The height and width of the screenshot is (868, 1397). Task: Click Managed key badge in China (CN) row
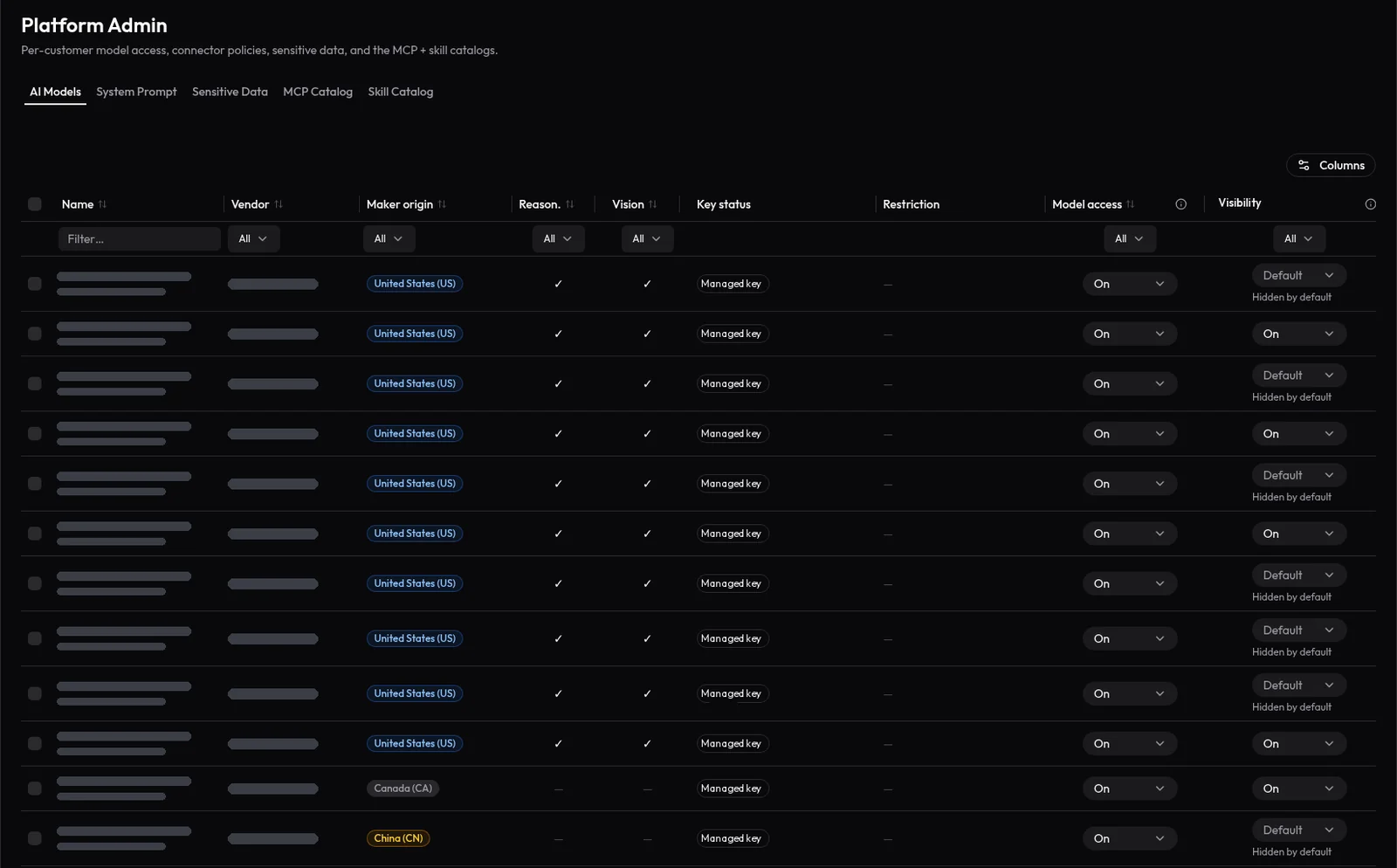click(732, 838)
